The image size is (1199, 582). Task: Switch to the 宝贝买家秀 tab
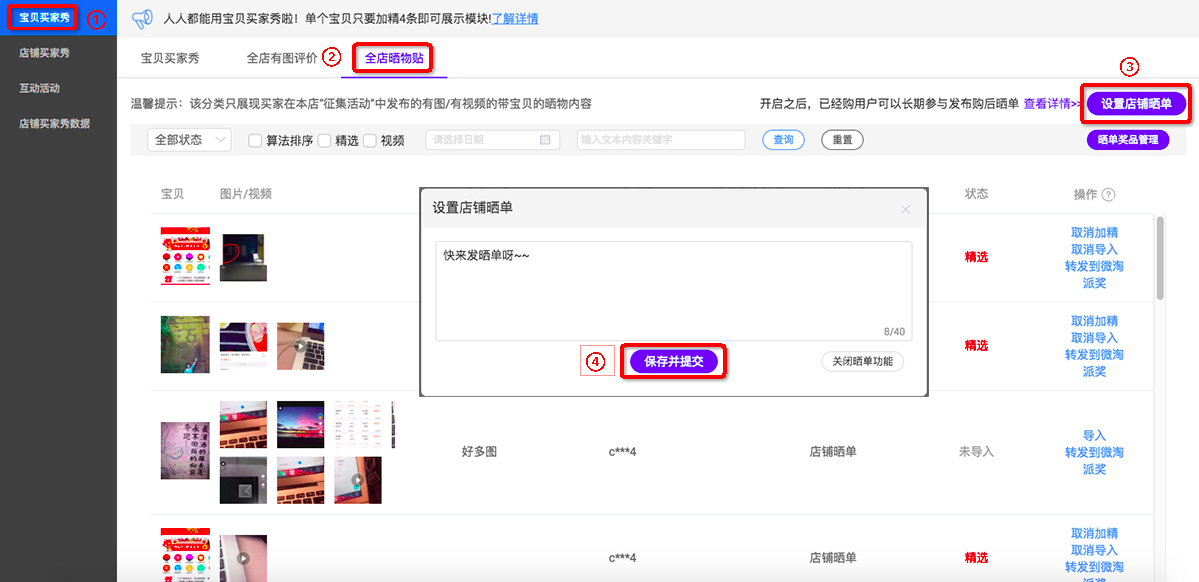170,58
